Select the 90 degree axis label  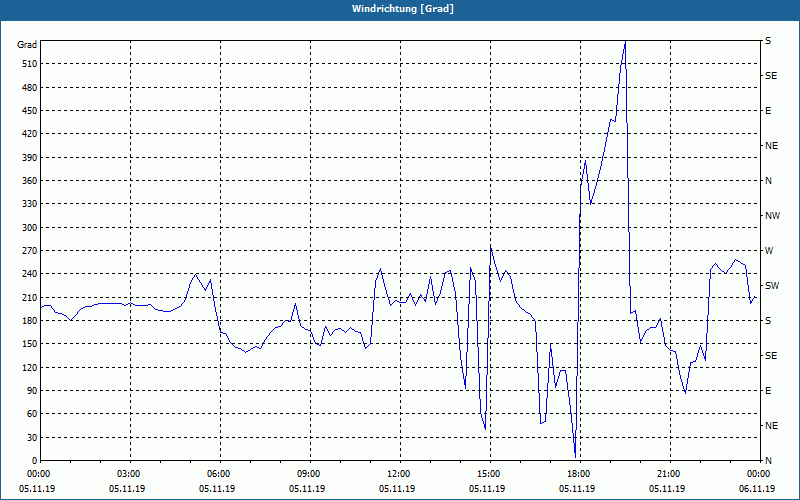tap(32, 390)
